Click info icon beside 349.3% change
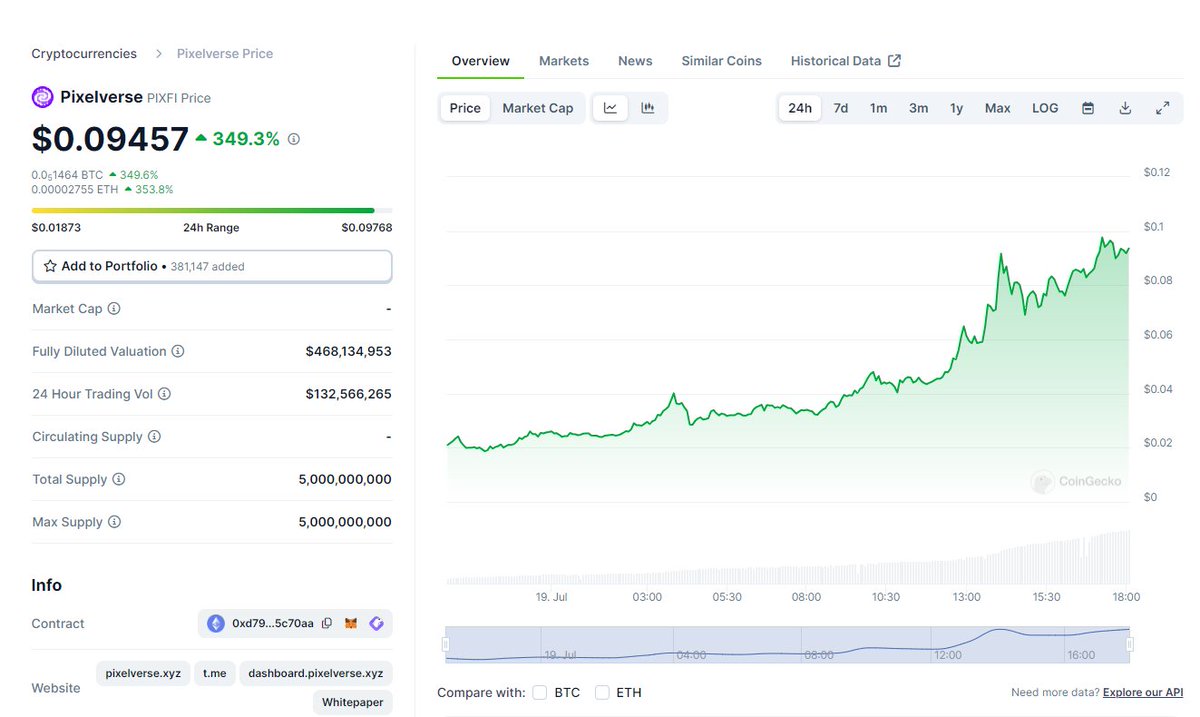The width and height of the screenshot is (1200, 717). [x=293, y=139]
